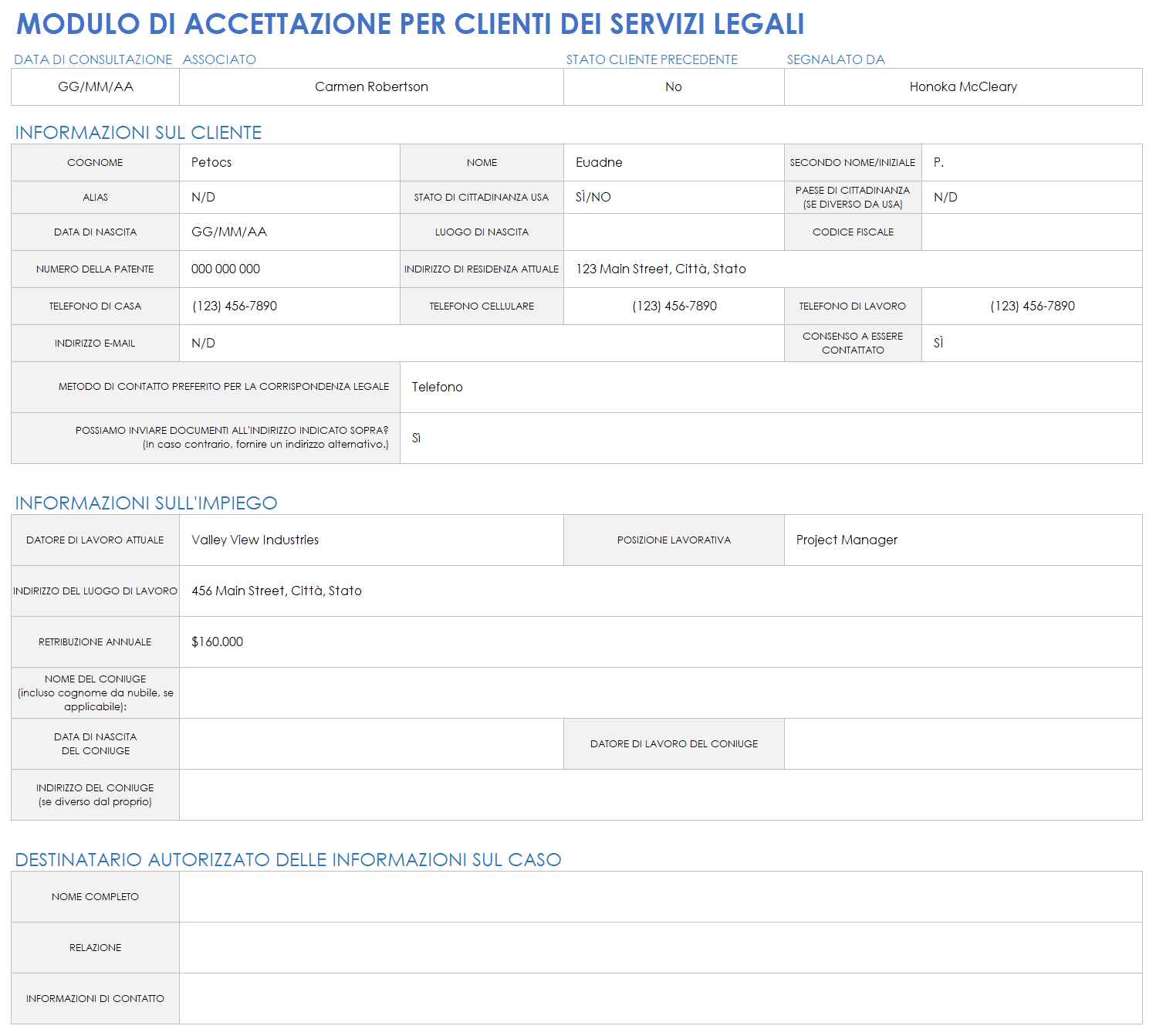This screenshot has height=1036, width=1156.
Task: Click the empty NOME COMPLETO field
Action: click(661, 896)
